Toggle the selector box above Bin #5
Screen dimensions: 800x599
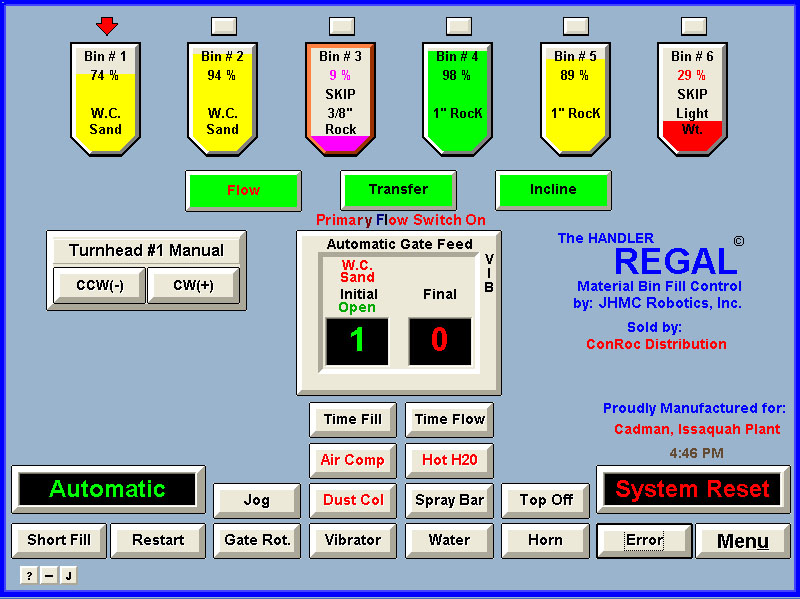576,26
